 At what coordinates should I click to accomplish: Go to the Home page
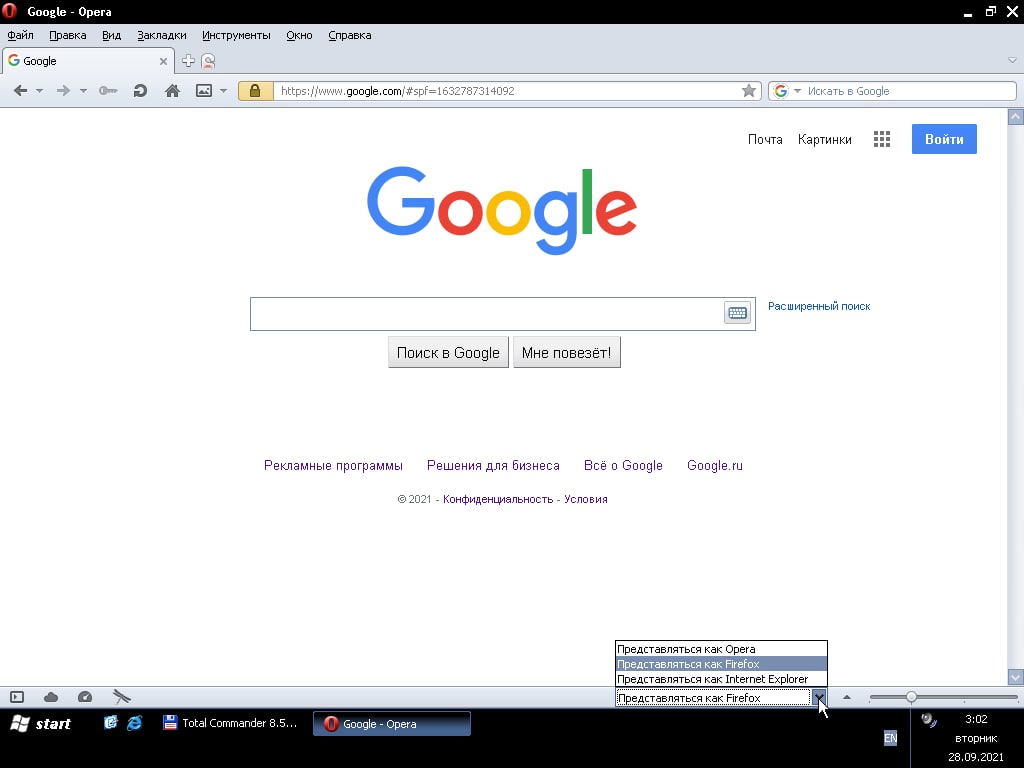tap(172, 91)
